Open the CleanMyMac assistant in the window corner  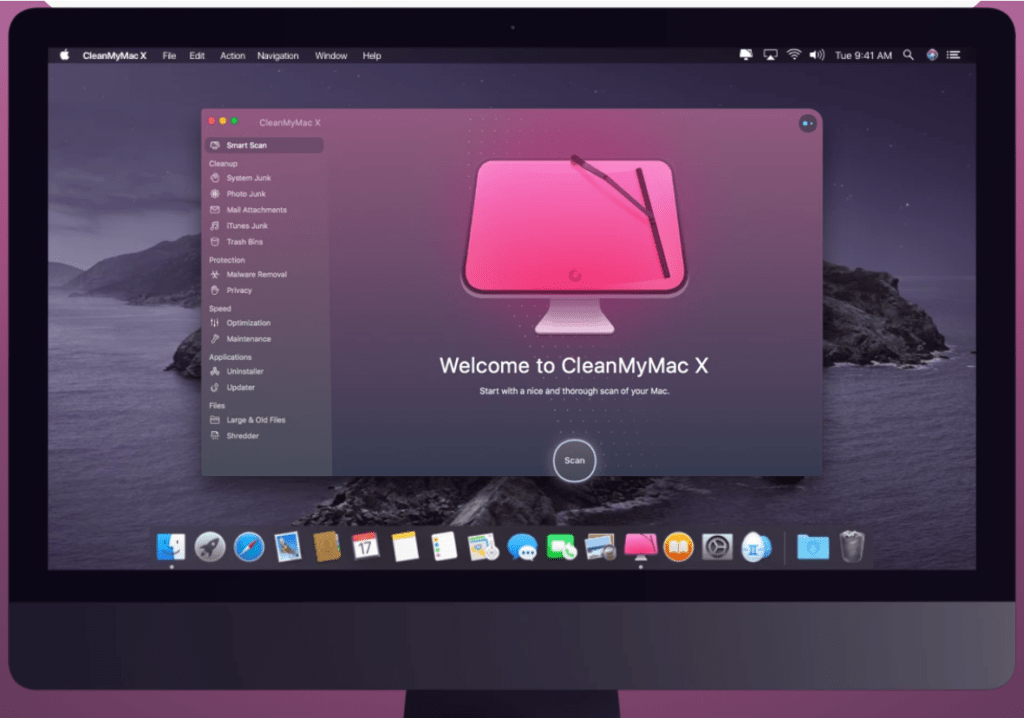807,123
